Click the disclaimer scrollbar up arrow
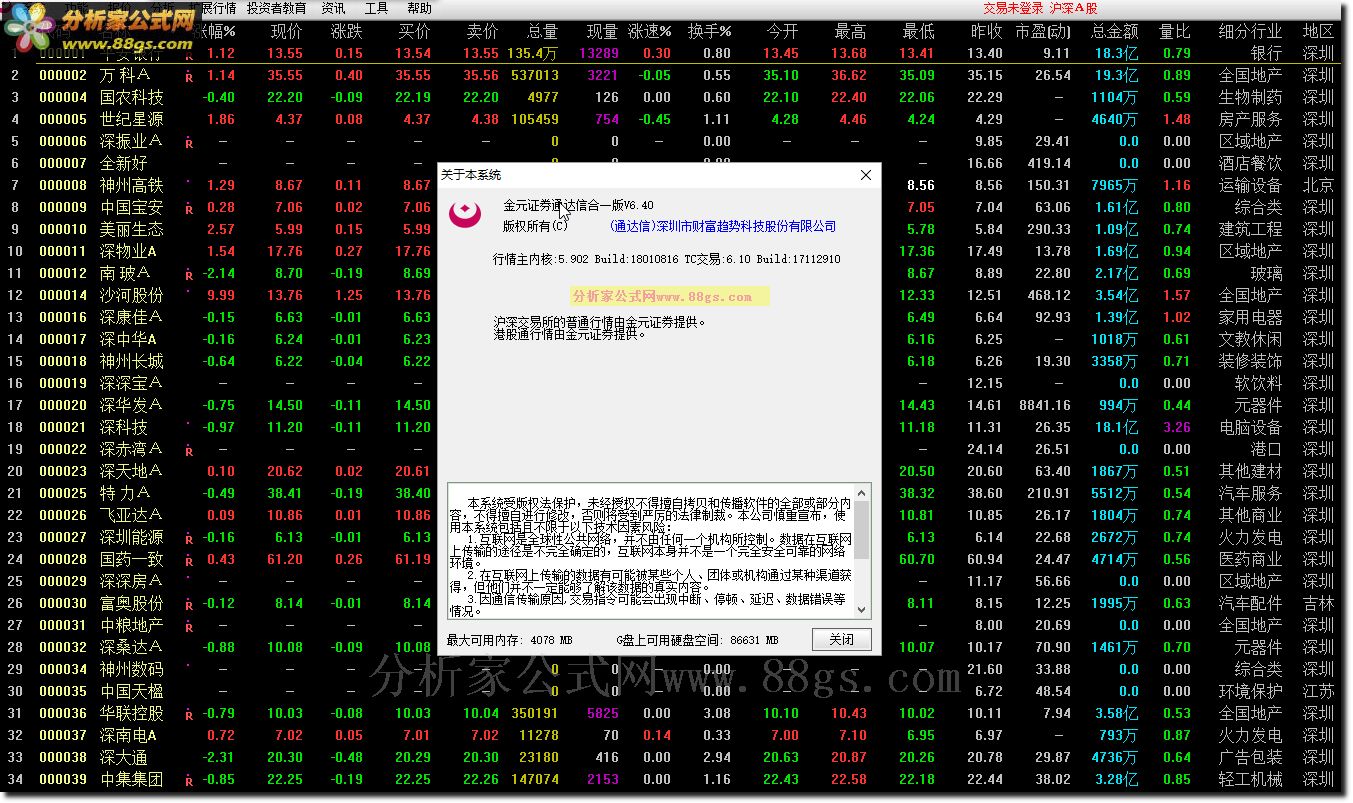The image size is (1353, 803). coord(862,491)
